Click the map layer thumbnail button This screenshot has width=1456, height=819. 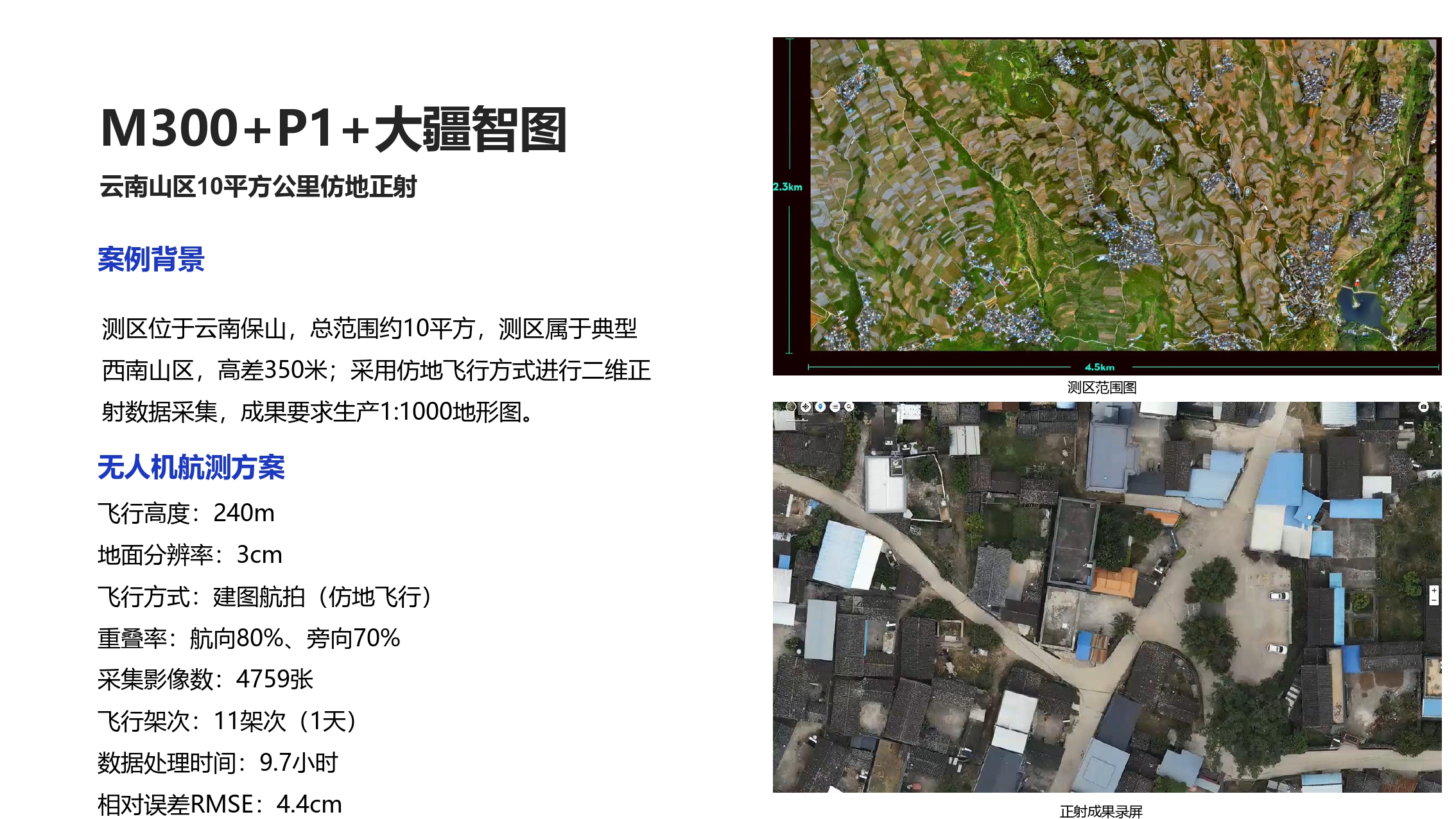pyautogui.click(x=791, y=407)
